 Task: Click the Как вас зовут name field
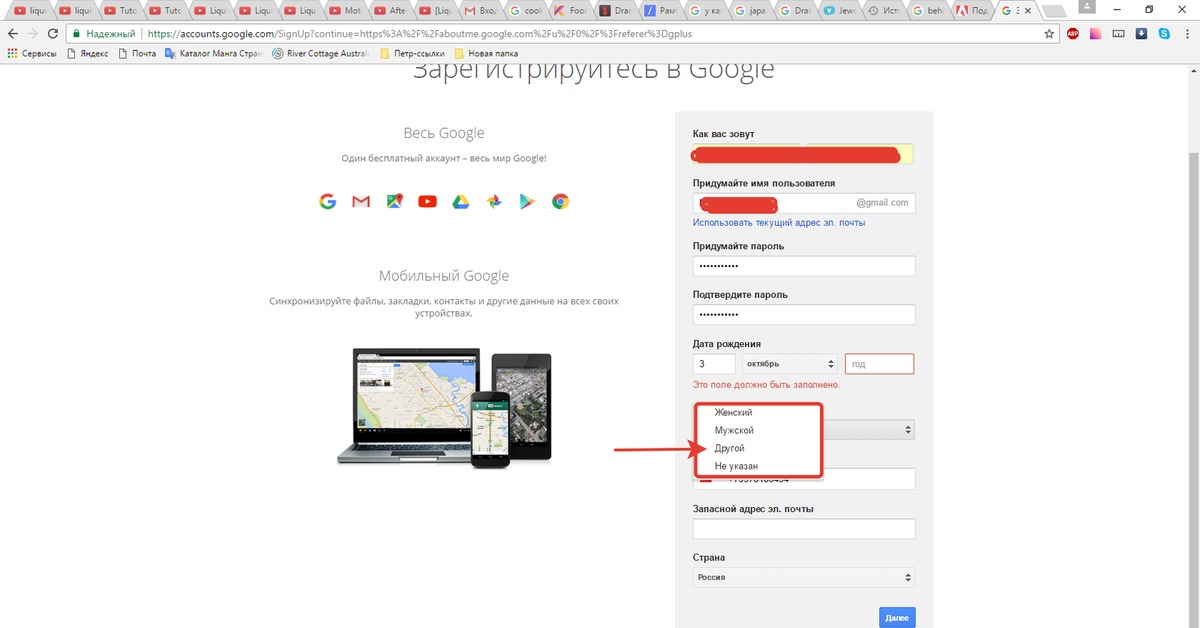pyautogui.click(x=804, y=154)
